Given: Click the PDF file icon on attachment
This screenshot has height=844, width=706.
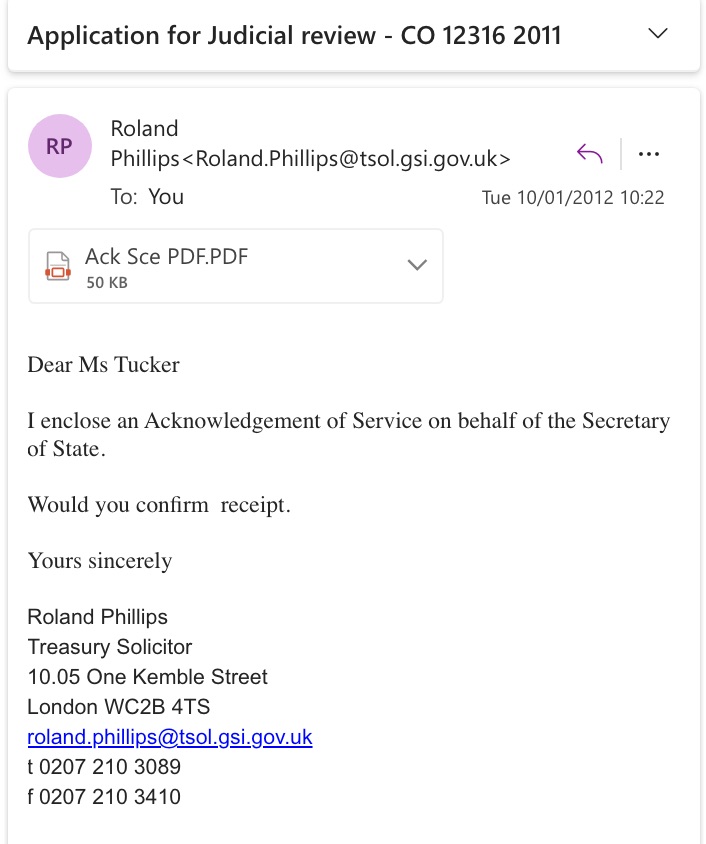Looking at the screenshot, I should click(x=59, y=266).
